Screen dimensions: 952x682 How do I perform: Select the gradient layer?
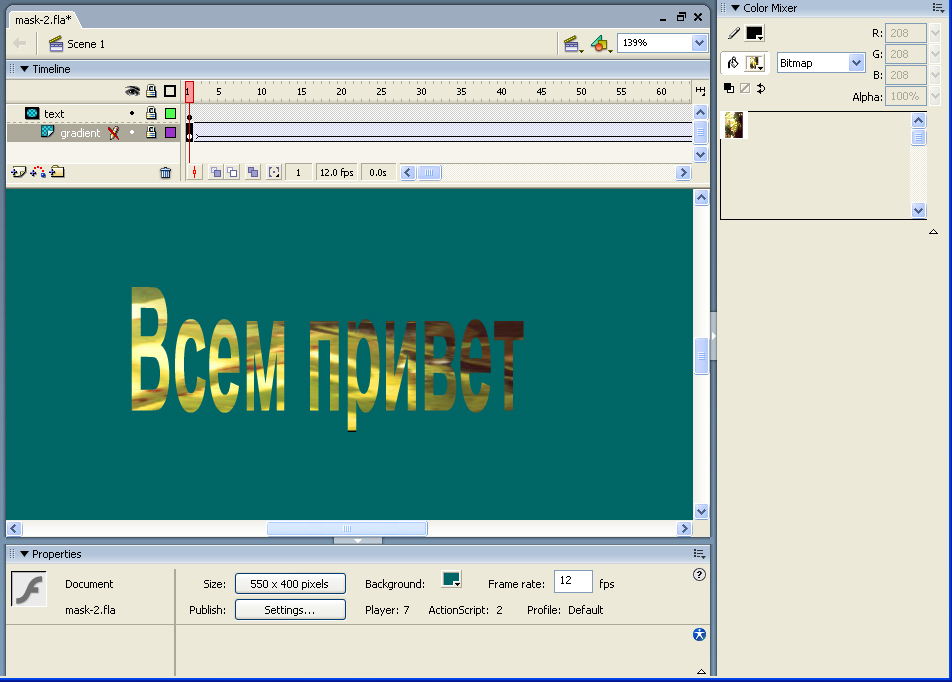(x=79, y=133)
